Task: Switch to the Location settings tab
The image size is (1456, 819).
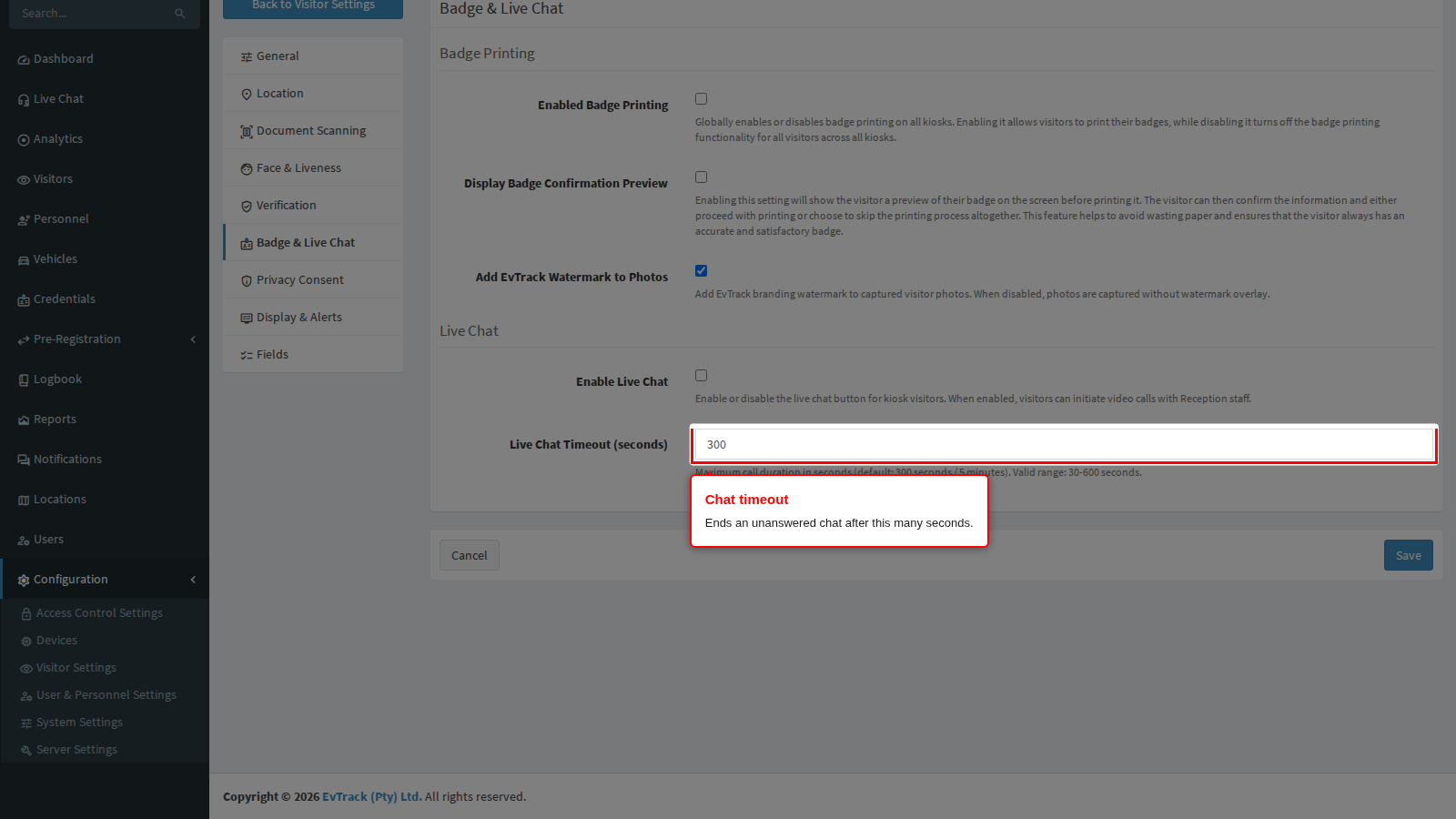Action: click(x=314, y=93)
